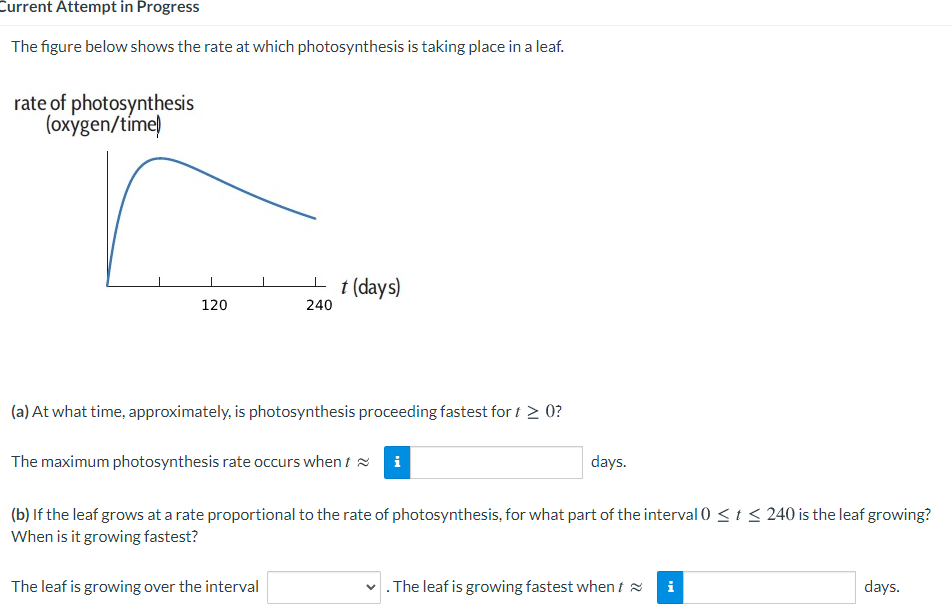Select the days label after the answer box

[x=610, y=461]
